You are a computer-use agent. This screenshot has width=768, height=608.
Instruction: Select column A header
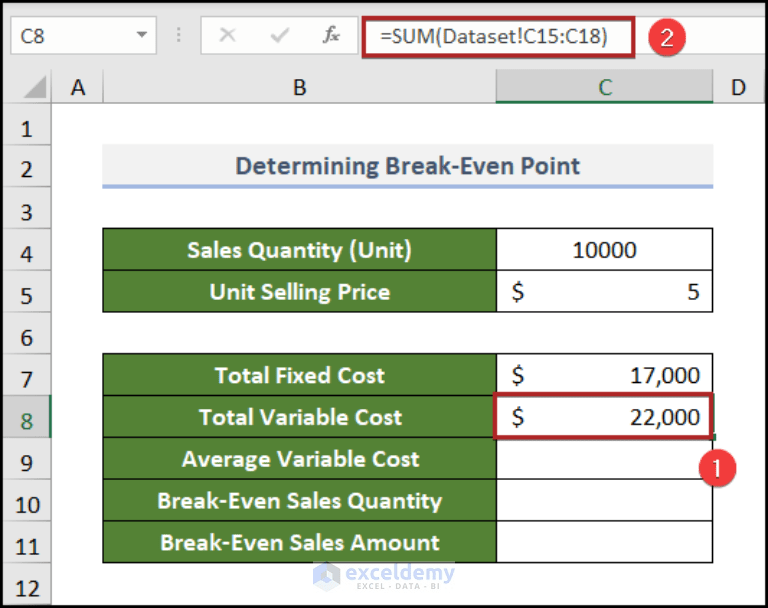[x=77, y=87]
